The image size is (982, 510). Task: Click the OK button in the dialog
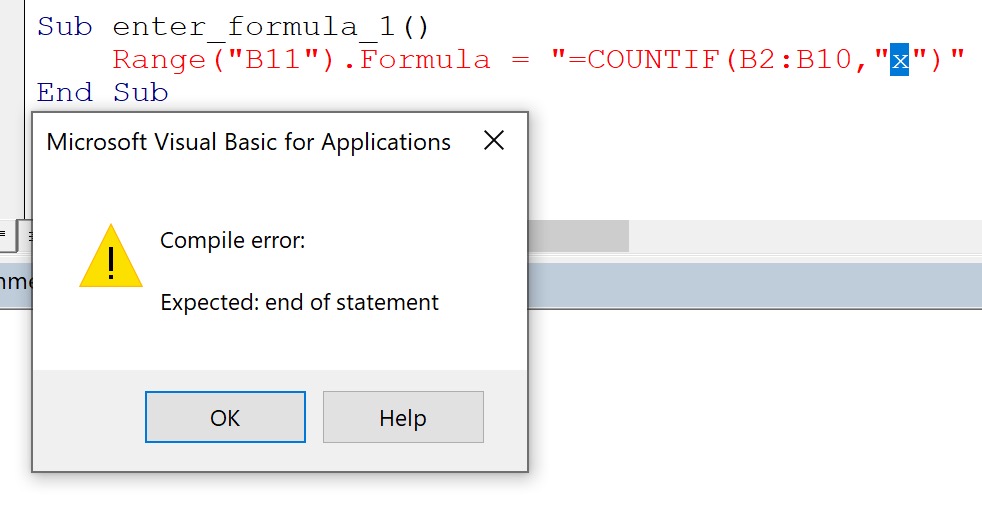pos(225,417)
